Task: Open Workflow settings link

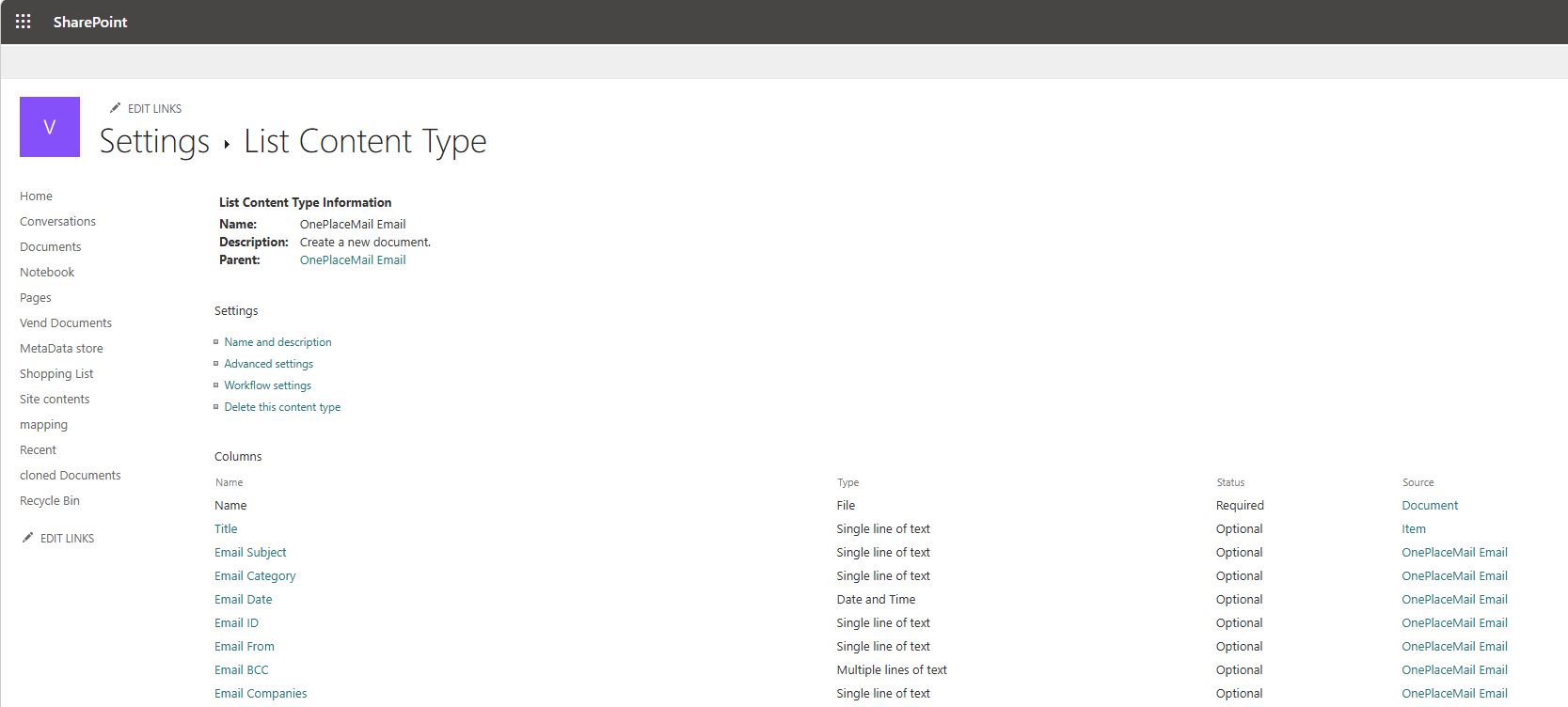Action: point(268,385)
